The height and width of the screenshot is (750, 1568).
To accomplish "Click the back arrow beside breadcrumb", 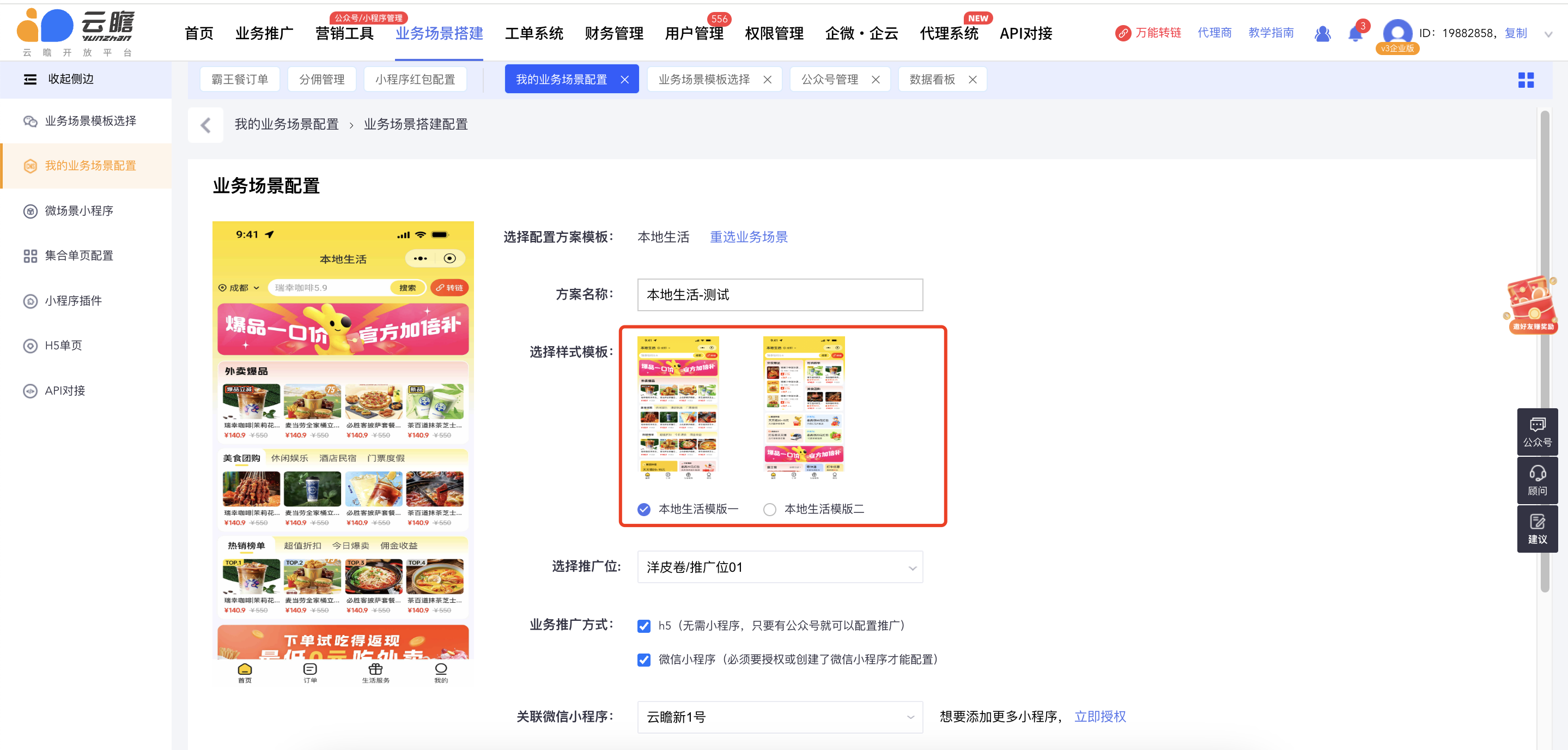I will (206, 125).
